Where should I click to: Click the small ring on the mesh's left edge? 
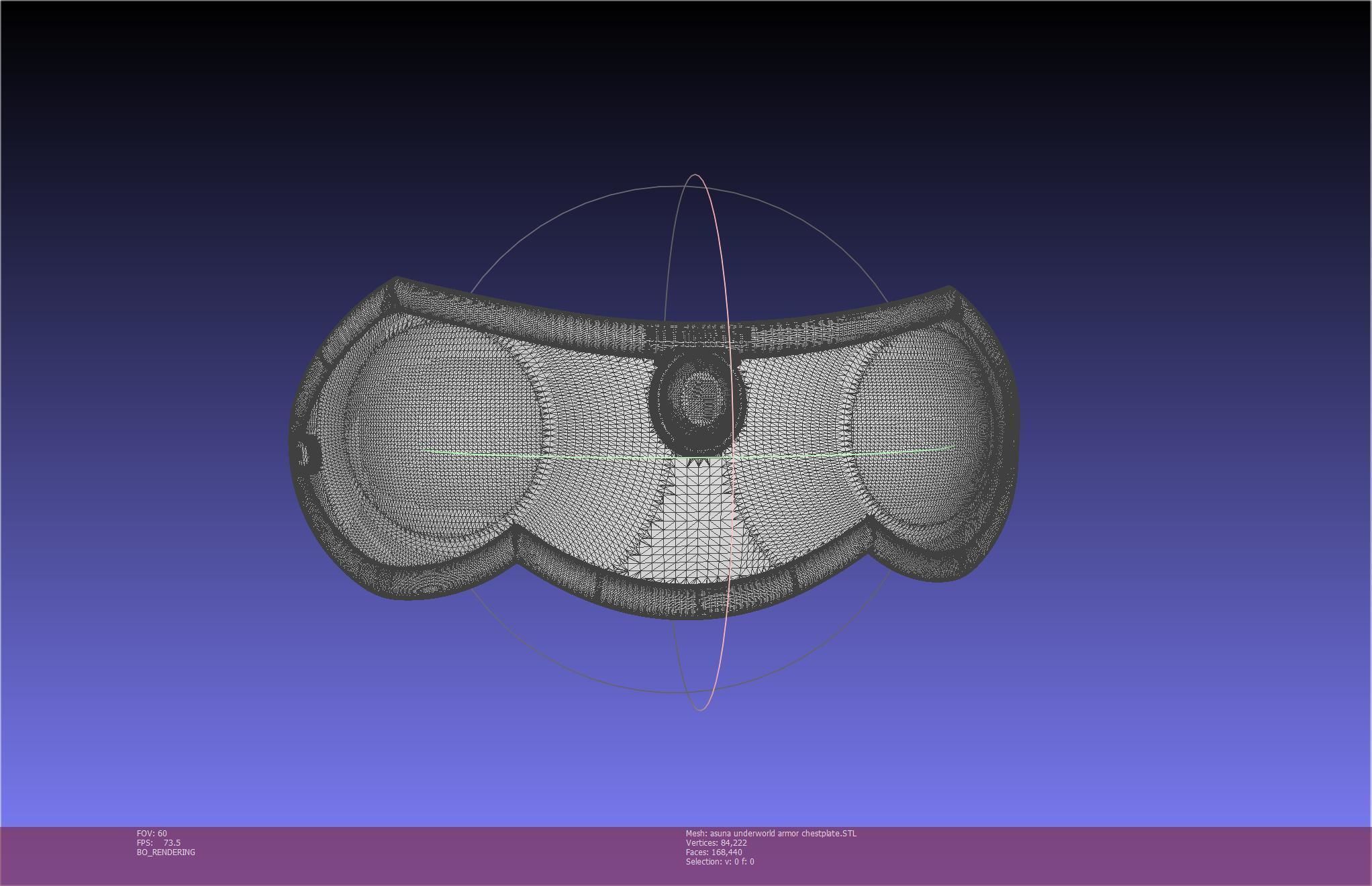(305, 454)
